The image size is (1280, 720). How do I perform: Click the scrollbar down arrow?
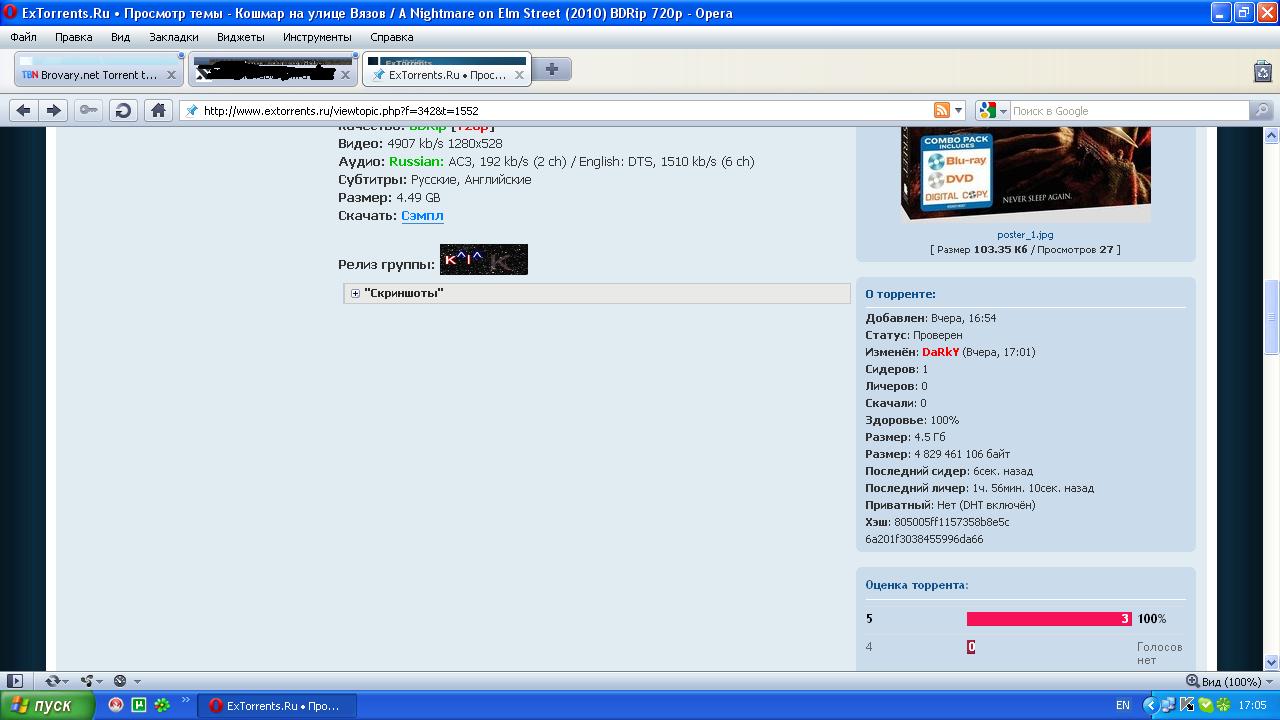(x=1272, y=662)
